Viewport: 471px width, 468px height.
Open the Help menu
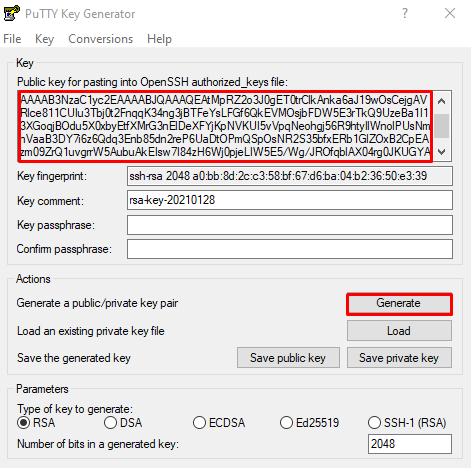click(x=159, y=39)
